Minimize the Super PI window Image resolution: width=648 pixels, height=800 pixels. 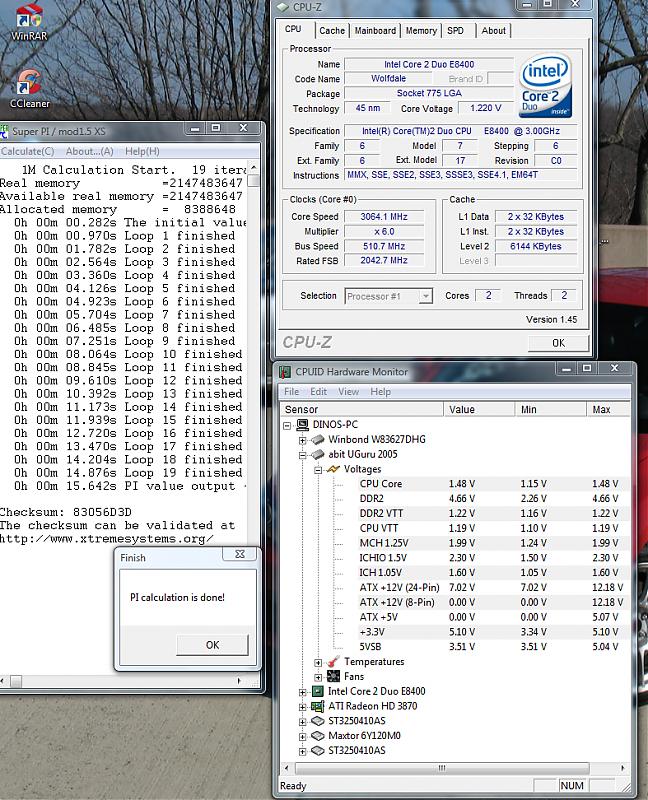click(194, 128)
